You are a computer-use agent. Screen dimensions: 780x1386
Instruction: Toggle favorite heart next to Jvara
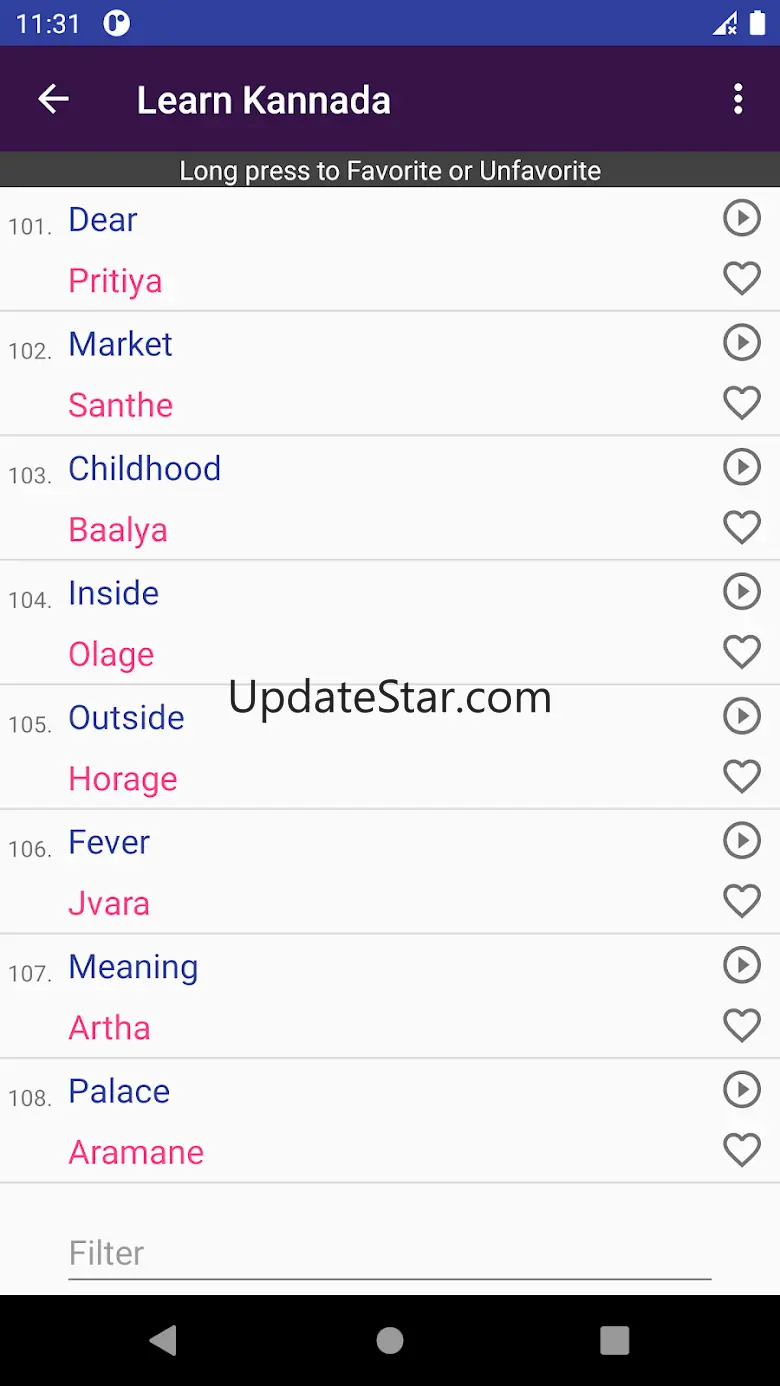pos(742,902)
